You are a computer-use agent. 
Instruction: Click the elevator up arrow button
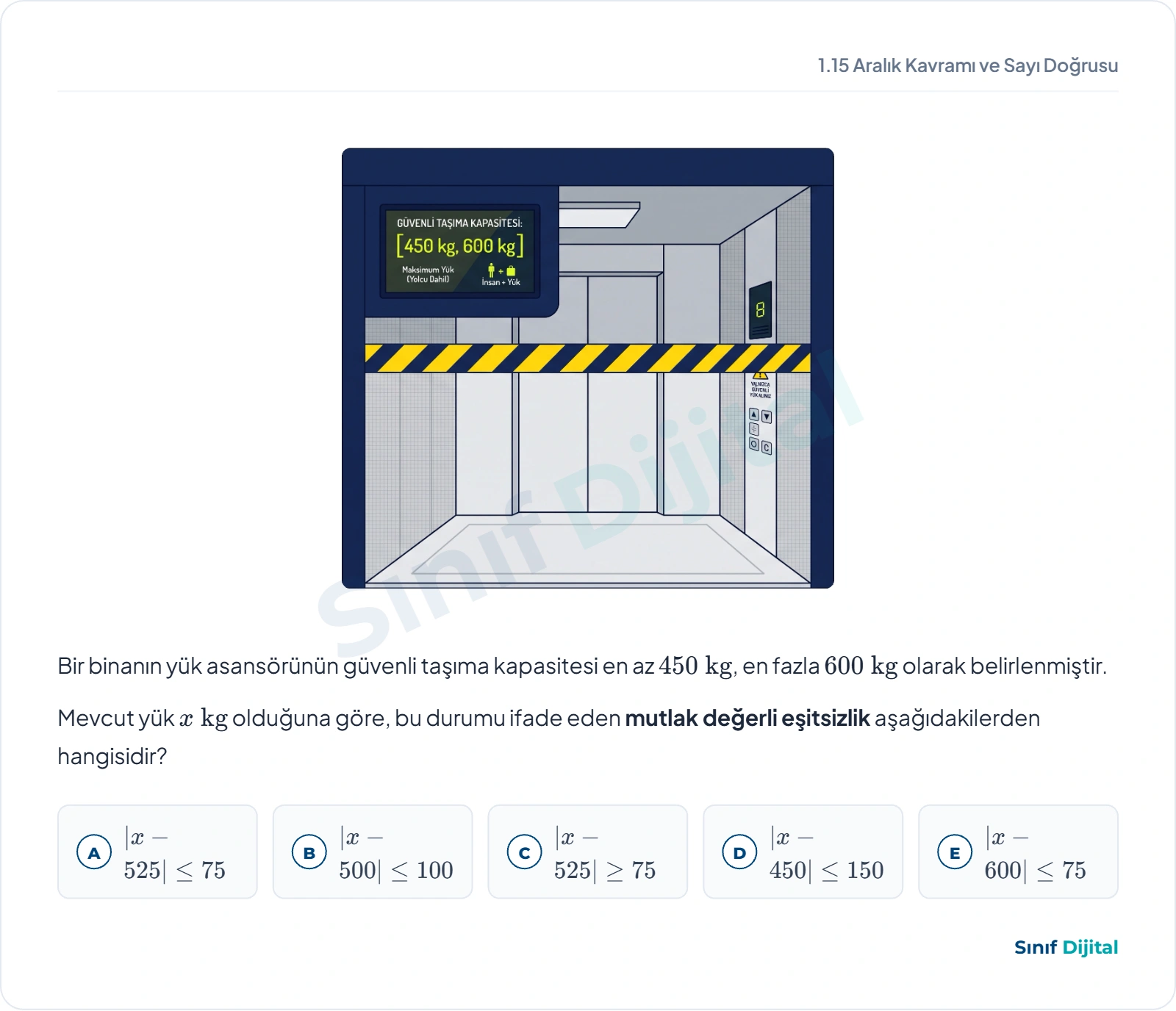click(x=754, y=415)
